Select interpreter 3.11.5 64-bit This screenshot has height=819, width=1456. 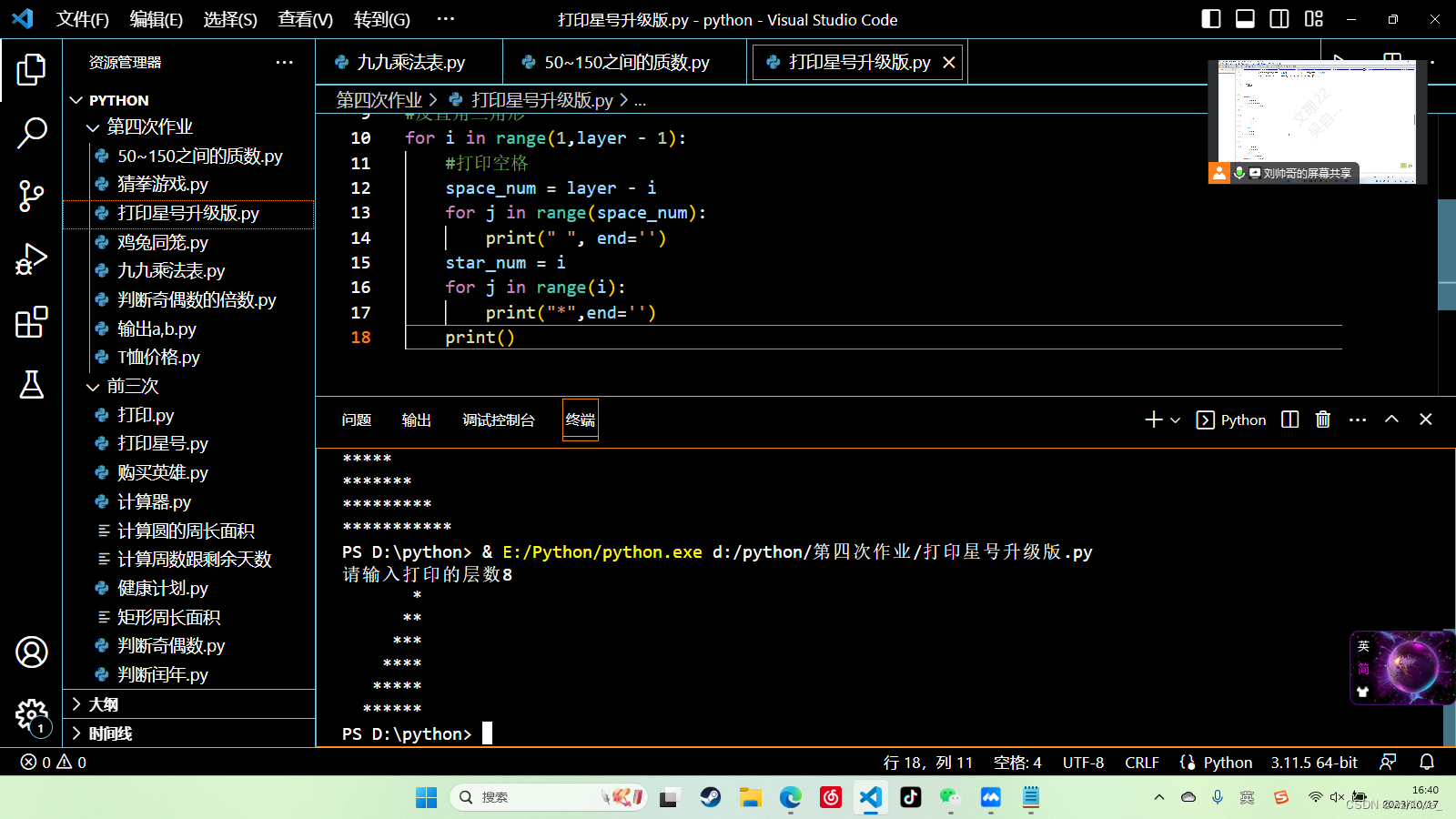(x=1314, y=763)
